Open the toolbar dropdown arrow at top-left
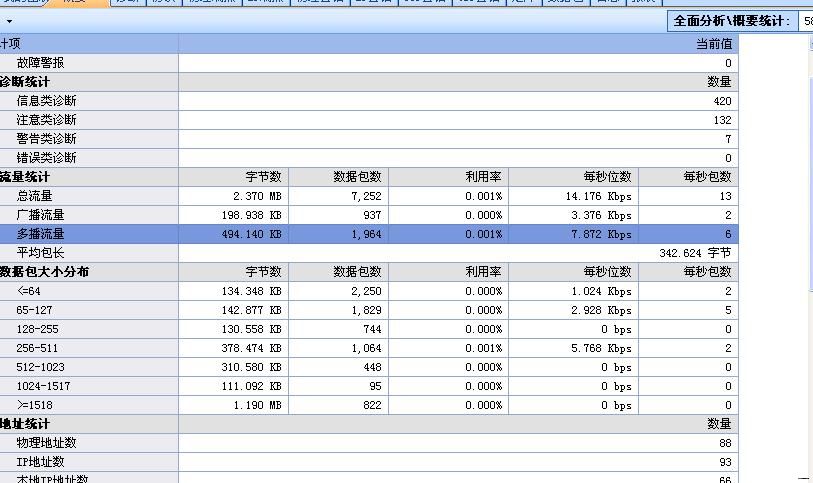This screenshot has width=813, height=483. (9, 21)
